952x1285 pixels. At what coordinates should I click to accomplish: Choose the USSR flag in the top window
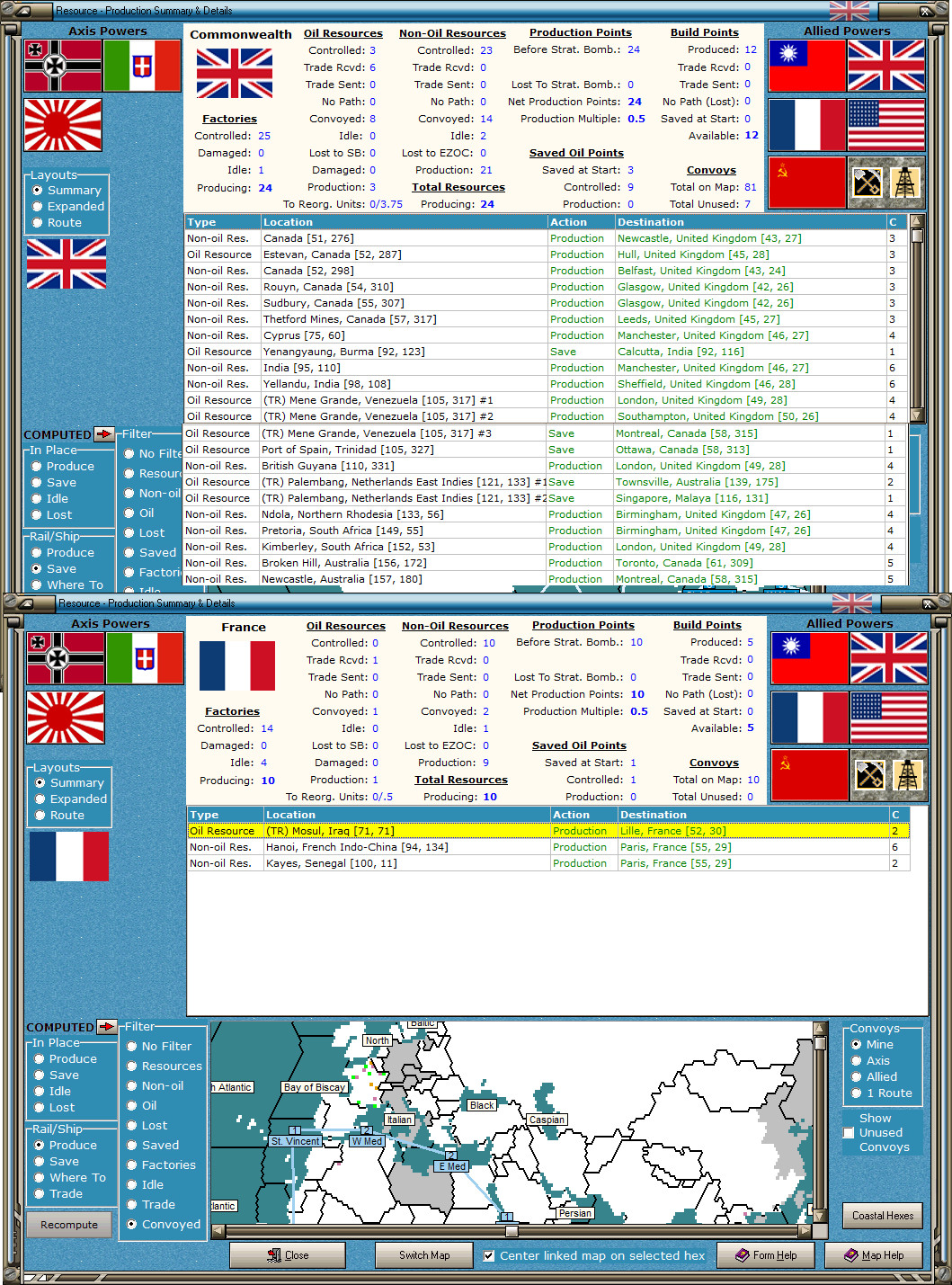tap(807, 183)
